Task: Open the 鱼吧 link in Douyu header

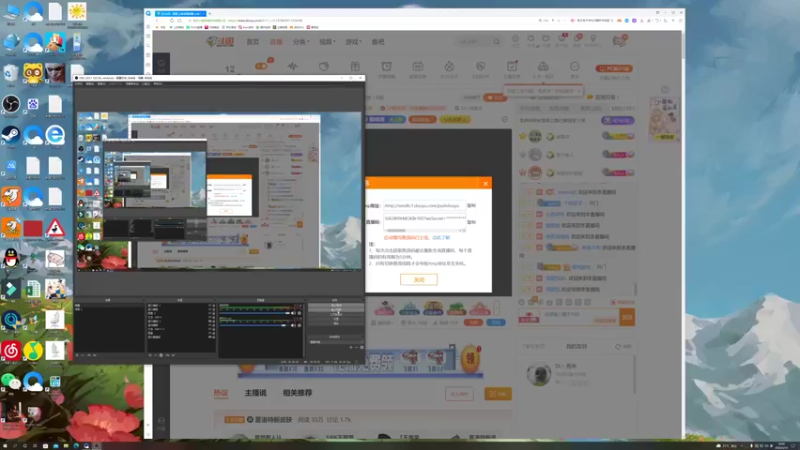Action: pos(378,42)
